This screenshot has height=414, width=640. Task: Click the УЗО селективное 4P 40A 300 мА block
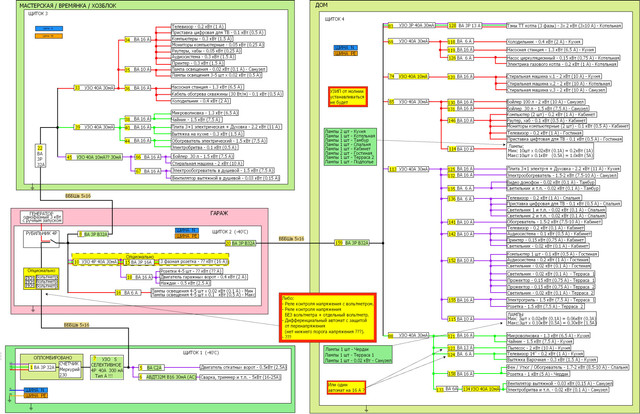pyautogui.click(x=107, y=367)
